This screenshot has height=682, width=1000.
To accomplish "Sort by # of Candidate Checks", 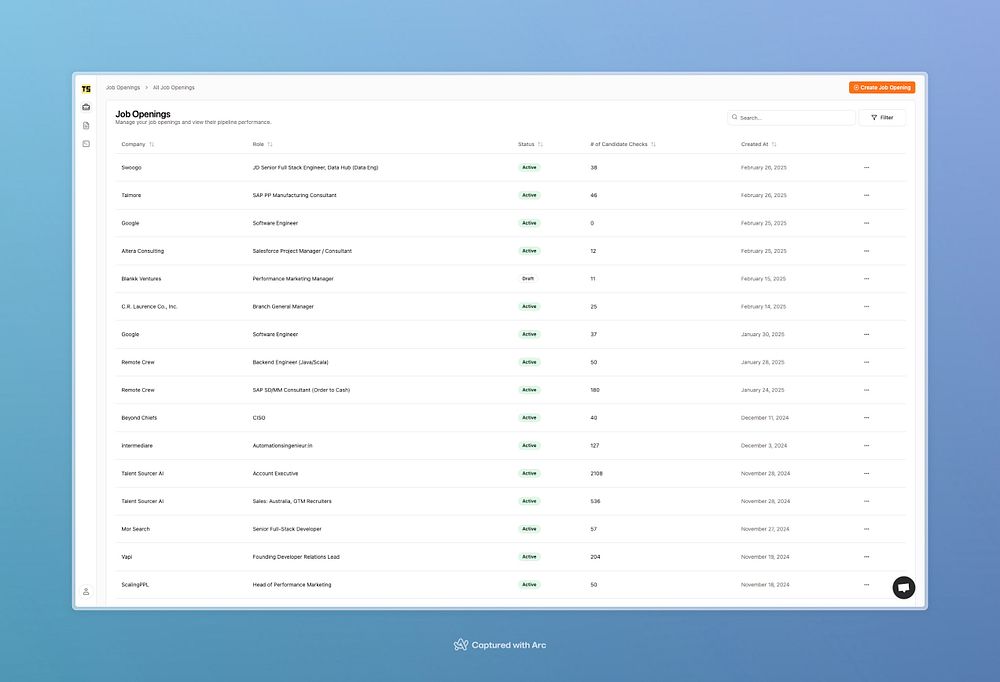I will coord(623,144).
